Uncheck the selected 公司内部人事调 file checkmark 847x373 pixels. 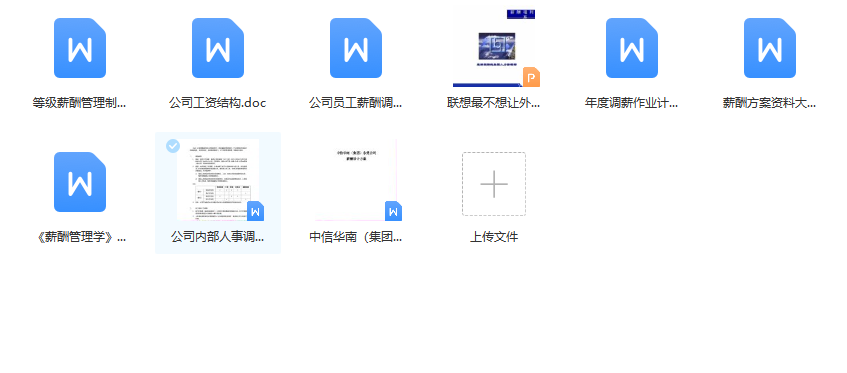[x=173, y=146]
